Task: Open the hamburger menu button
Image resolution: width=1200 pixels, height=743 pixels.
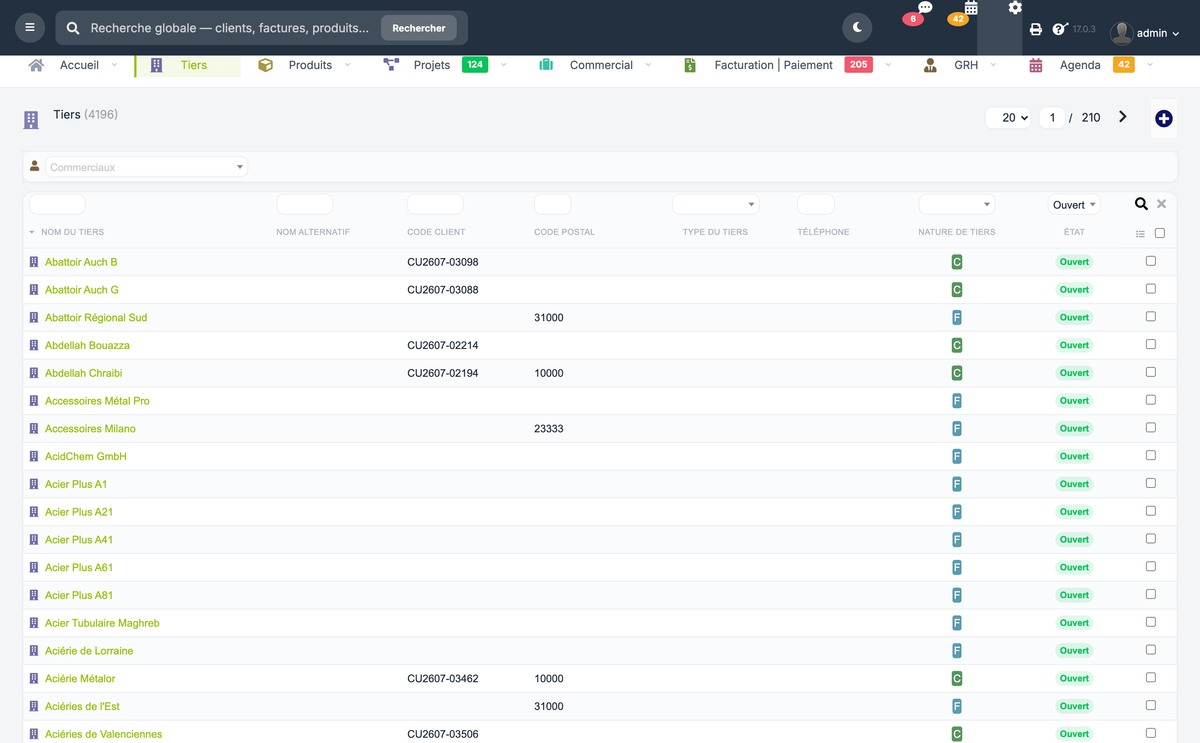Action: [30, 28]
